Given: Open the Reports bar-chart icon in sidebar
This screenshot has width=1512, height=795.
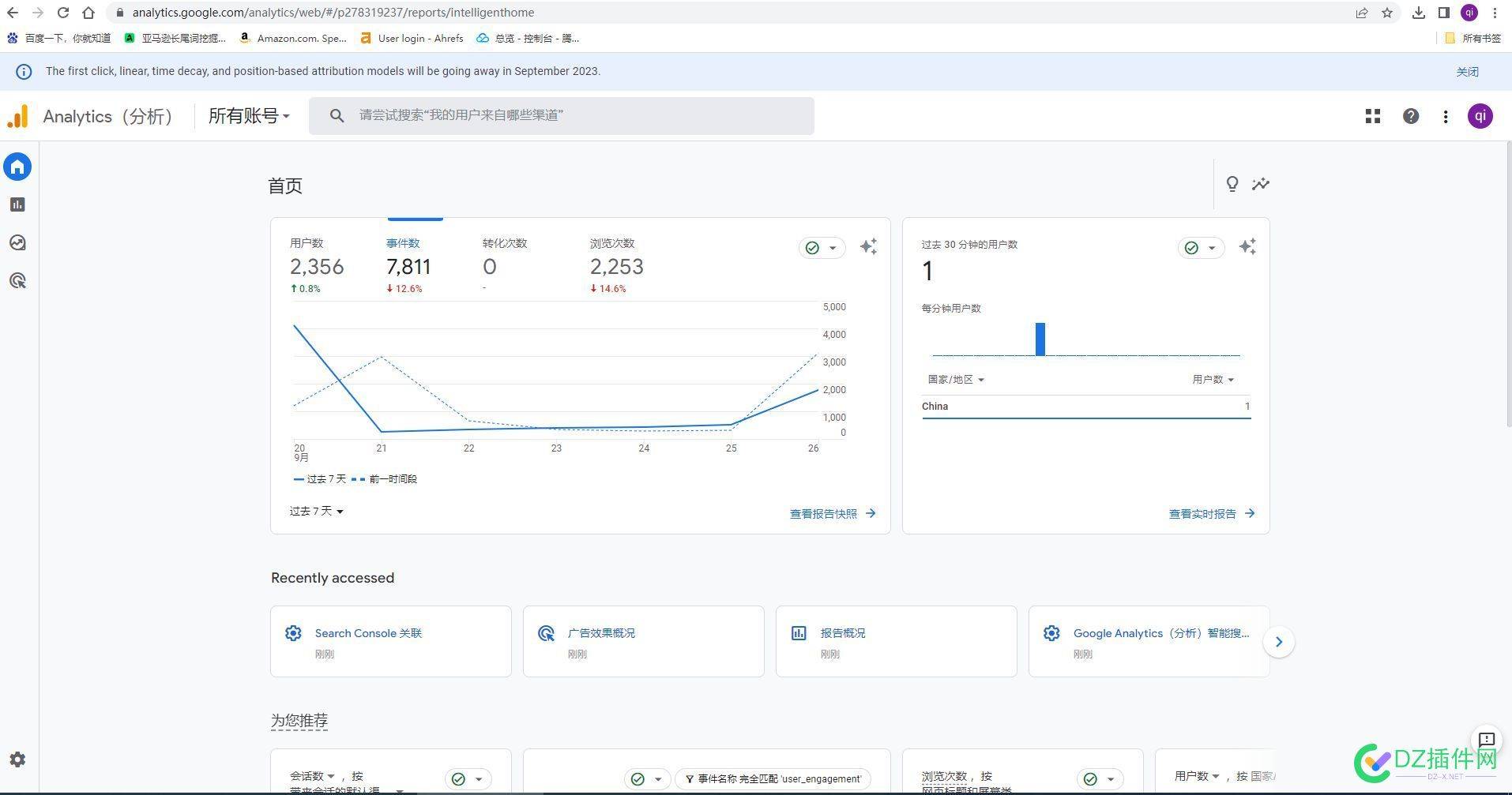Looking at the screenshot, I should click(17, 204).
